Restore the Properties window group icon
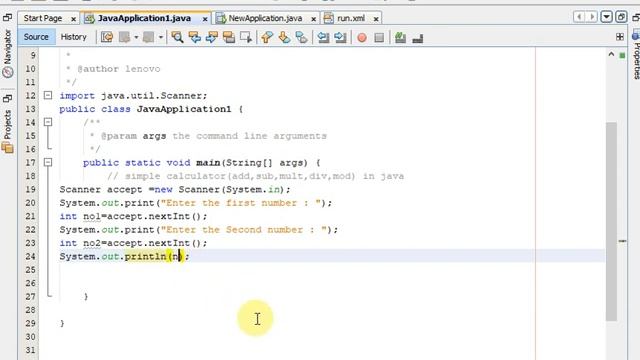 tap(636, 18)
